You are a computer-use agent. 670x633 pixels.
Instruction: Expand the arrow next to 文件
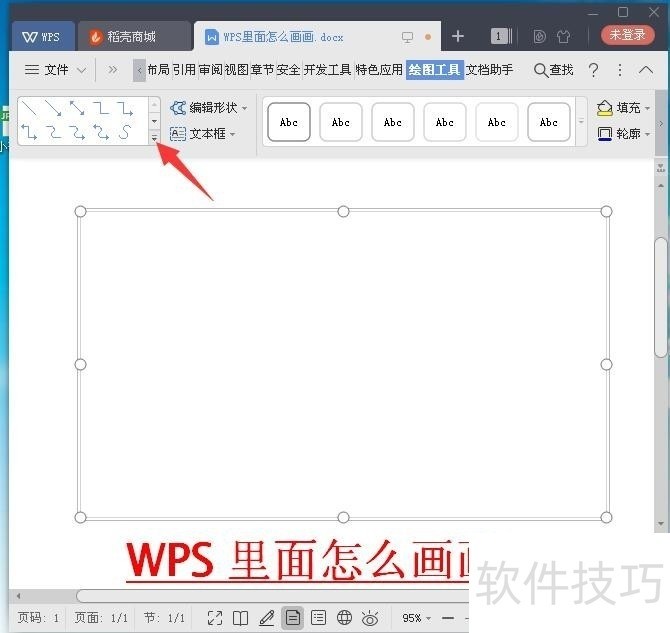point(82,70)
